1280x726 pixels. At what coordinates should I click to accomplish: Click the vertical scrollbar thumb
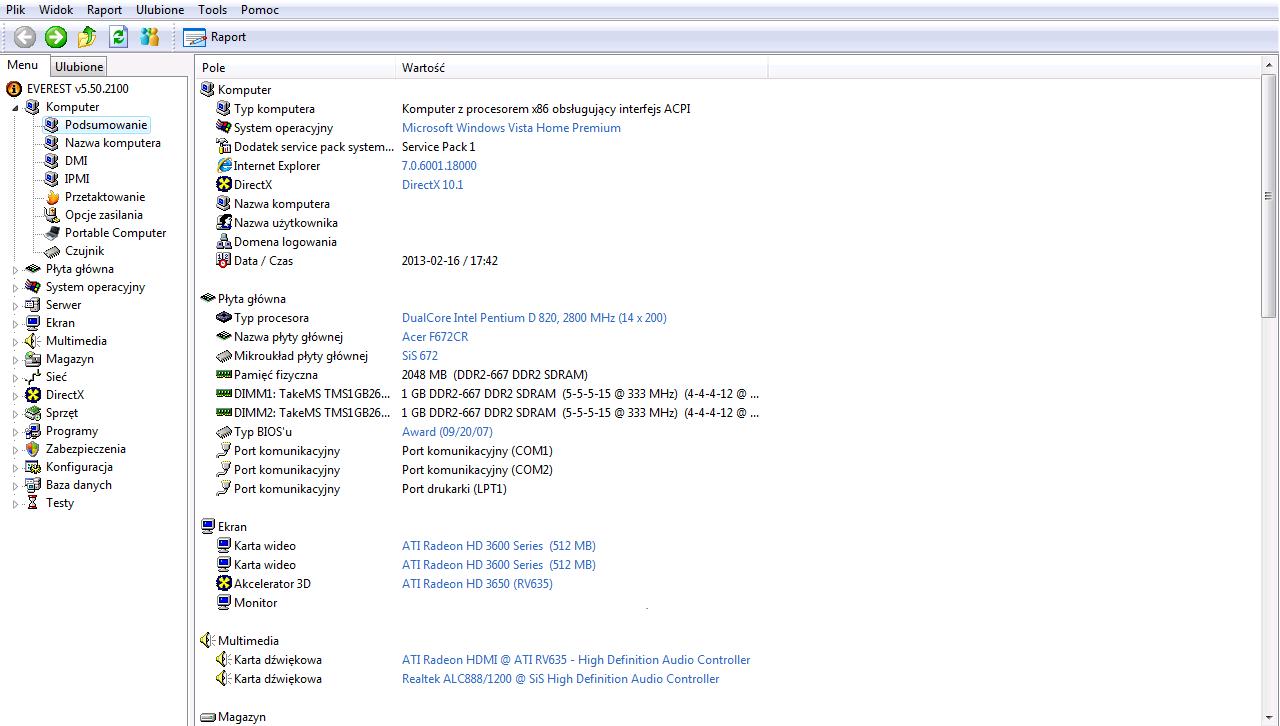(x=1270, y=197)
